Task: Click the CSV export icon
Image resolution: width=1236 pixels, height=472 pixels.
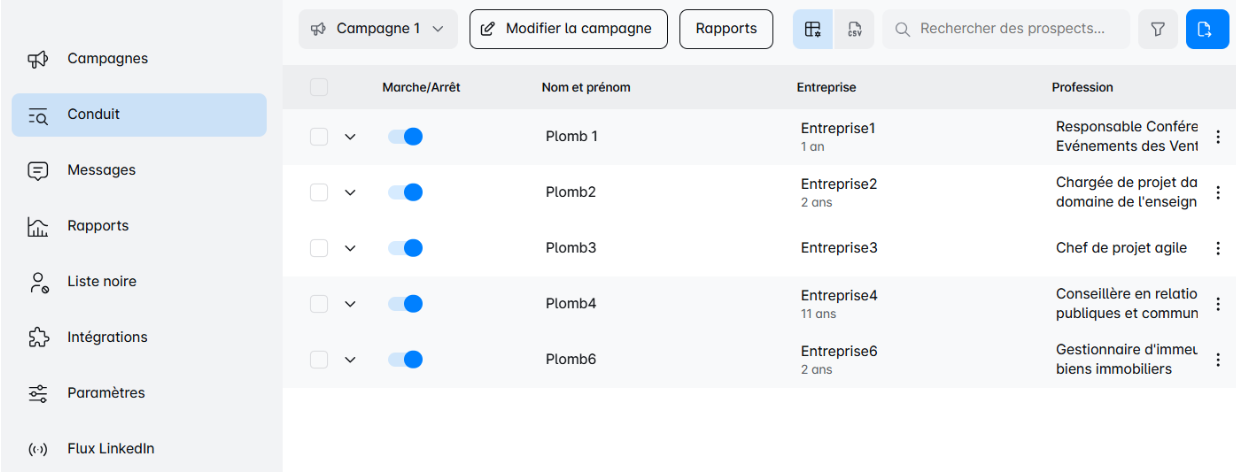Action: point(854,29)
